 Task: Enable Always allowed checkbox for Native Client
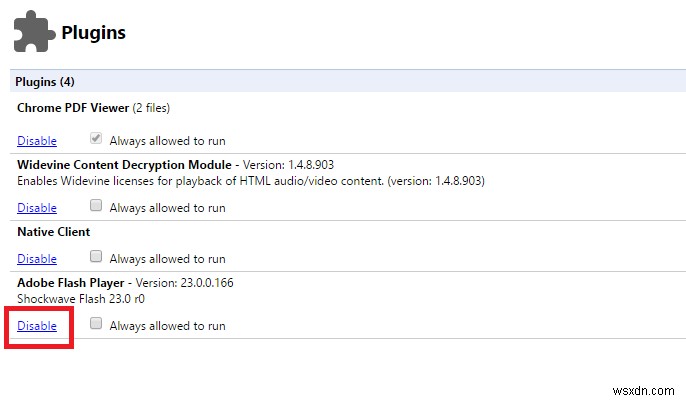96,258
